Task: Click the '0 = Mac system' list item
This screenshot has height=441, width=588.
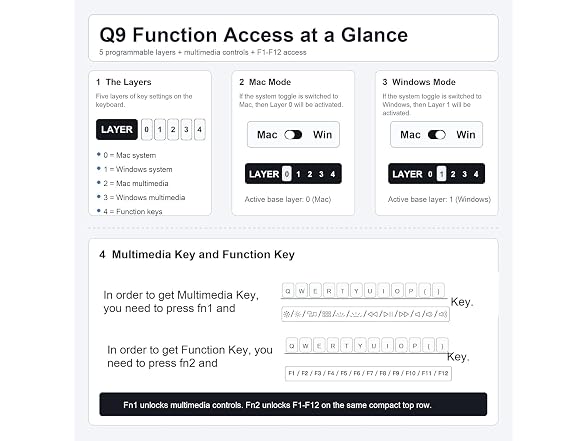Action: click(130, 155)
